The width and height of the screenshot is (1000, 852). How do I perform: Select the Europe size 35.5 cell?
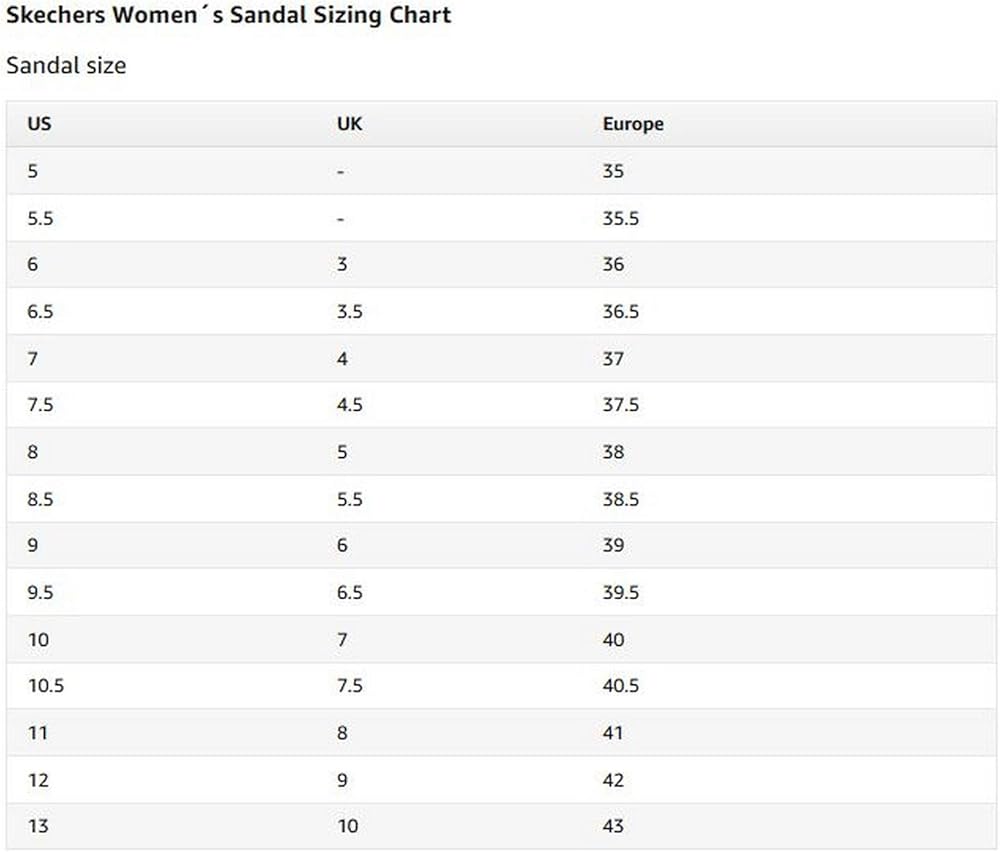621,218
